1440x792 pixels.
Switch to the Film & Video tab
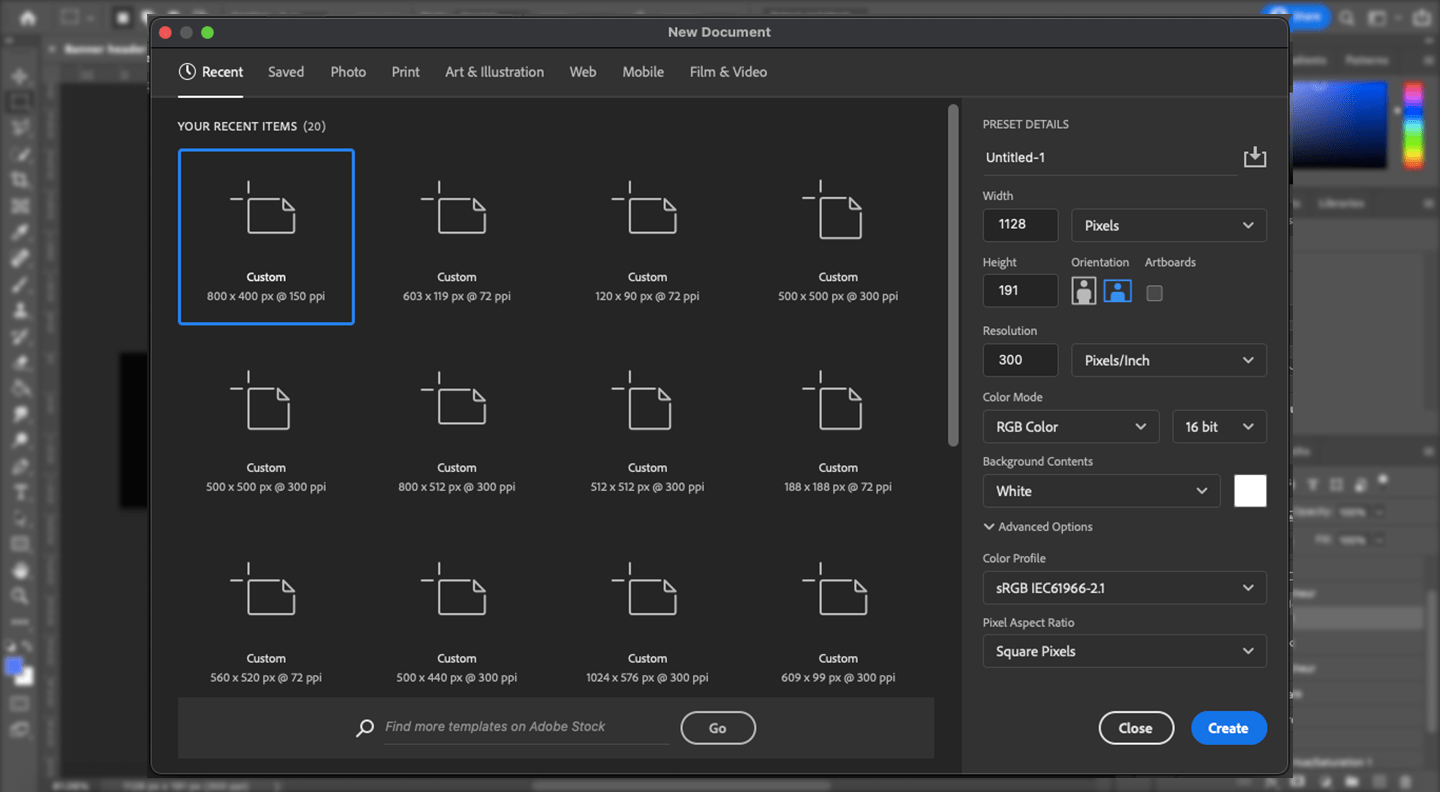728,72
